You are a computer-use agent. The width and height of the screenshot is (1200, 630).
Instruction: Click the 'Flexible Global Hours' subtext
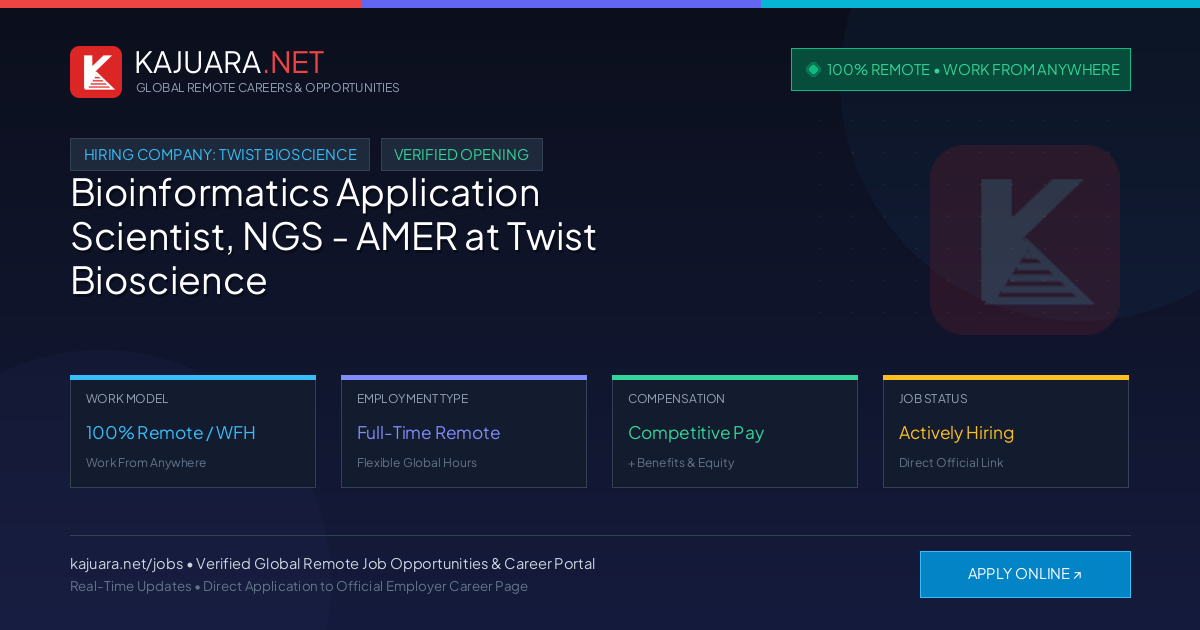(417, 463)
